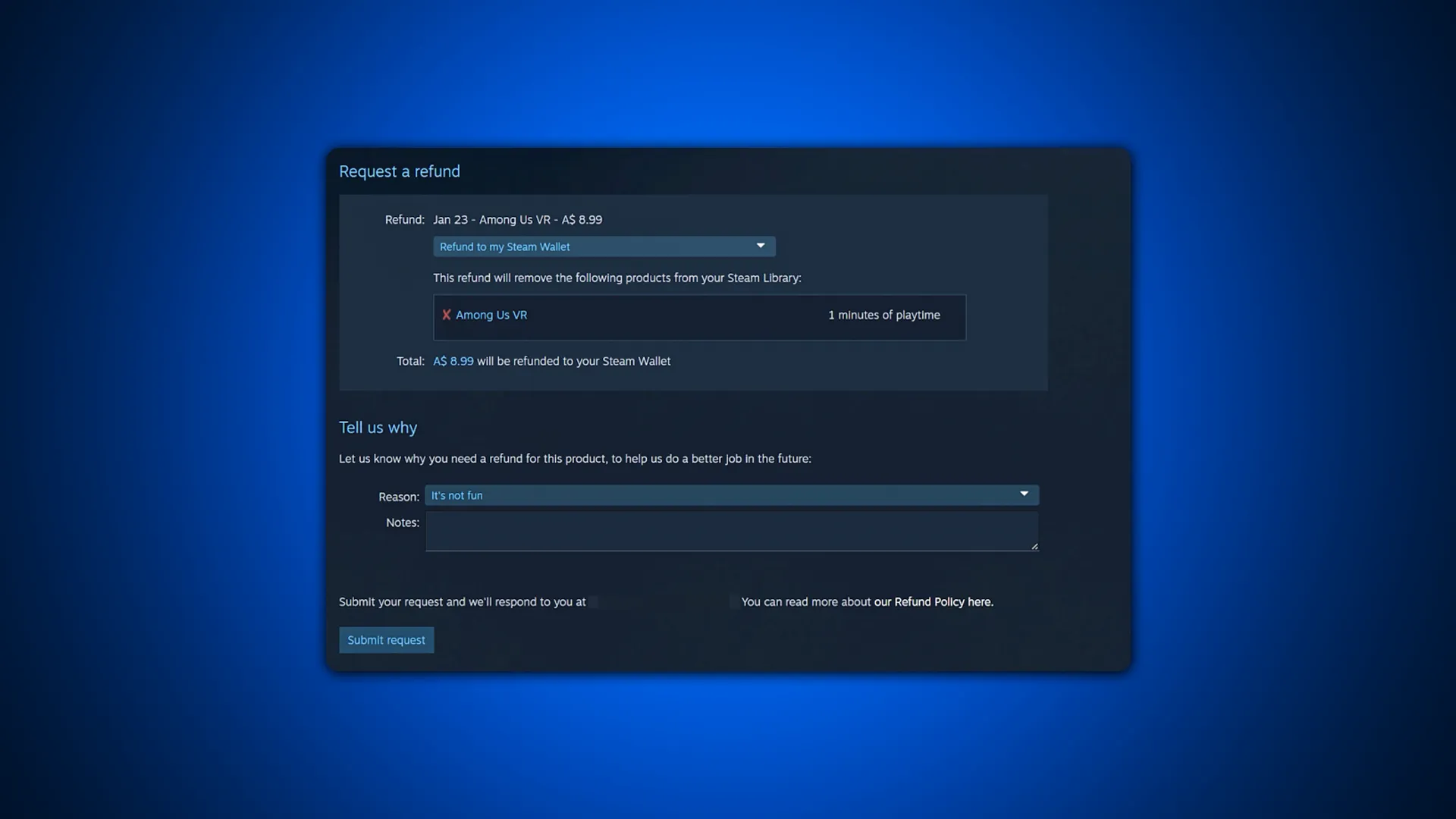
Task: Click inside the Notes text field
Action: pyautogui.click(x=731, y=531)
